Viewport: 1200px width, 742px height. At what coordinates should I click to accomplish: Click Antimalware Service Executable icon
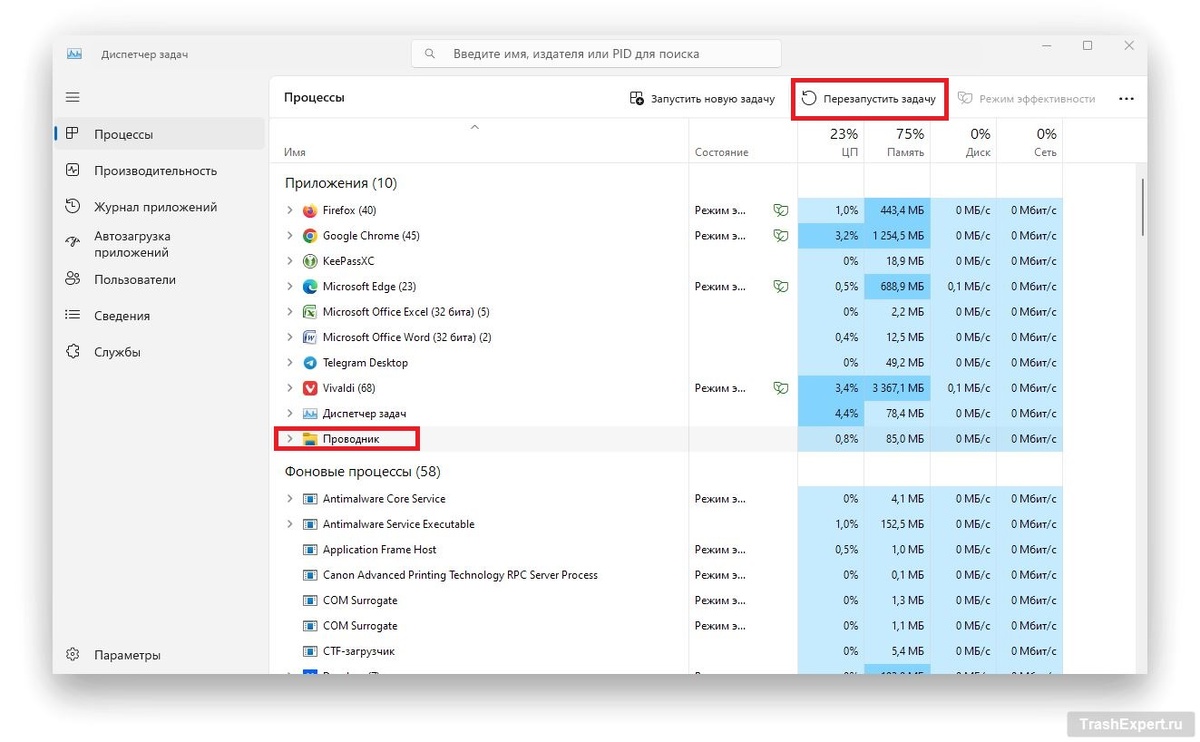point(310,524)
